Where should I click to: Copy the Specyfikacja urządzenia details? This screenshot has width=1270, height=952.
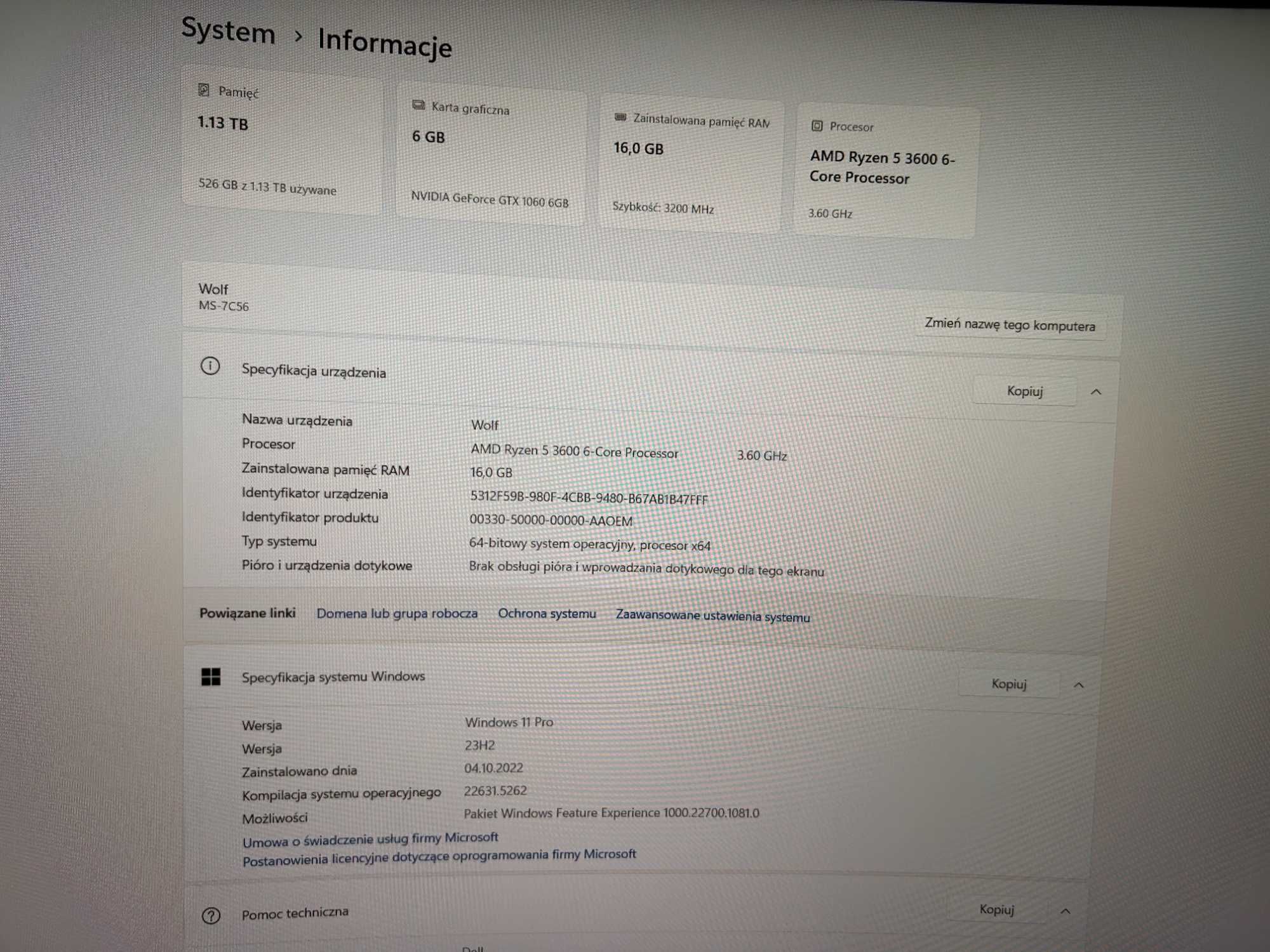(1025, 391)
